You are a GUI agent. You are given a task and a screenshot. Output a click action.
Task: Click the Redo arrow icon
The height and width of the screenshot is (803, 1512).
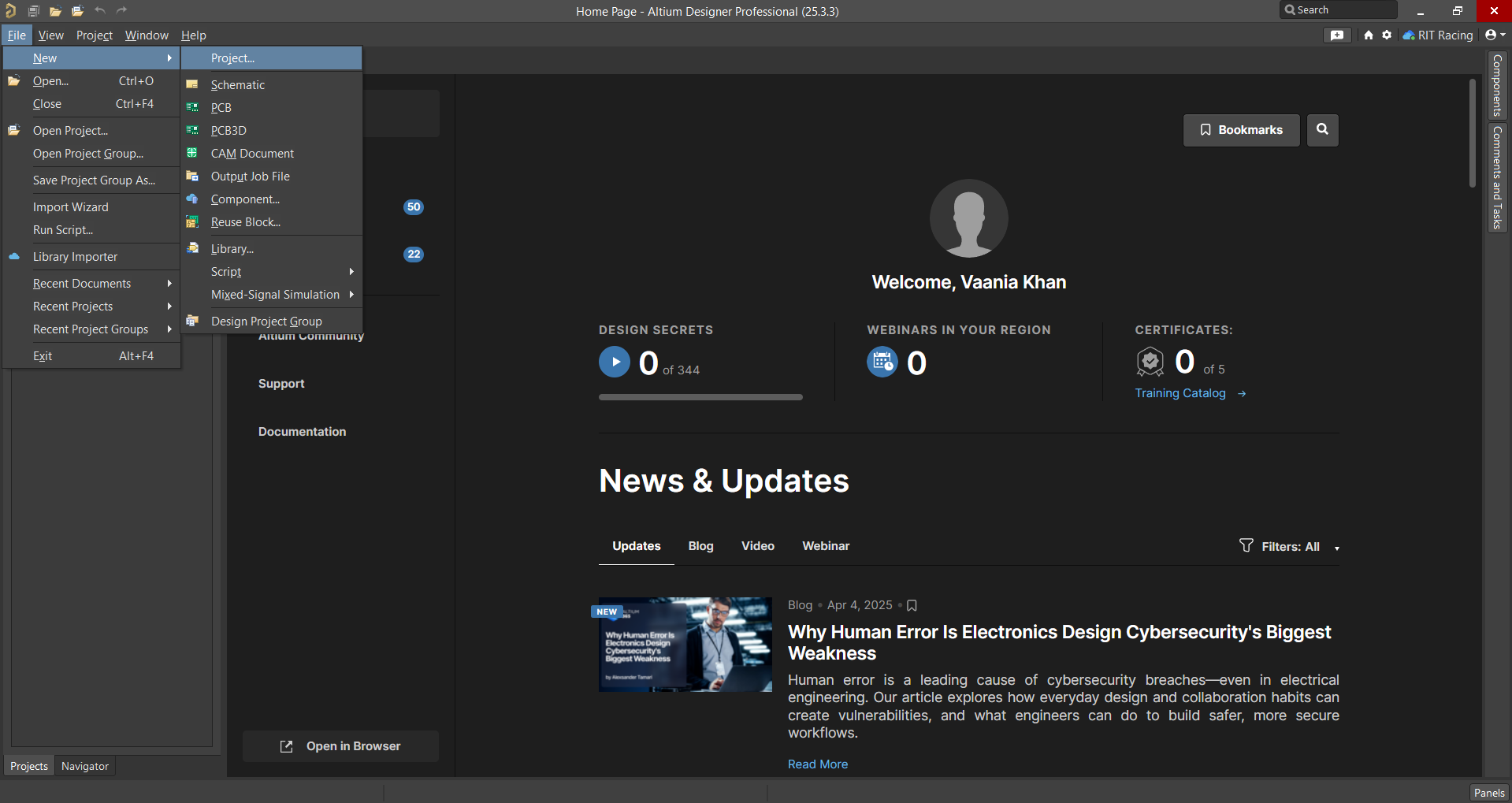(121, 10)
